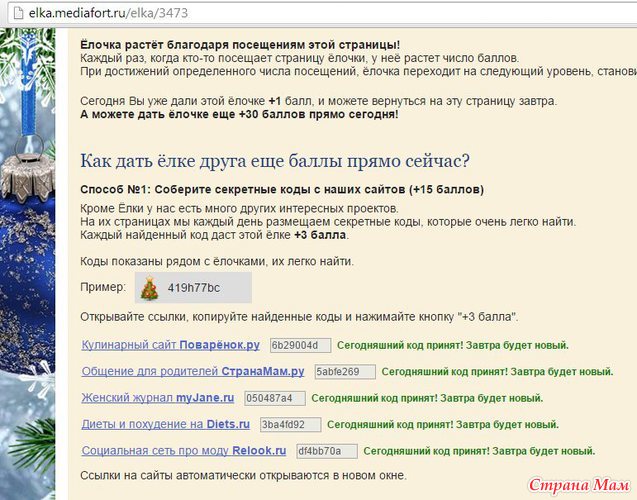
Task: Click the accepted-code message next to Diets.ru
Action: 443,424
